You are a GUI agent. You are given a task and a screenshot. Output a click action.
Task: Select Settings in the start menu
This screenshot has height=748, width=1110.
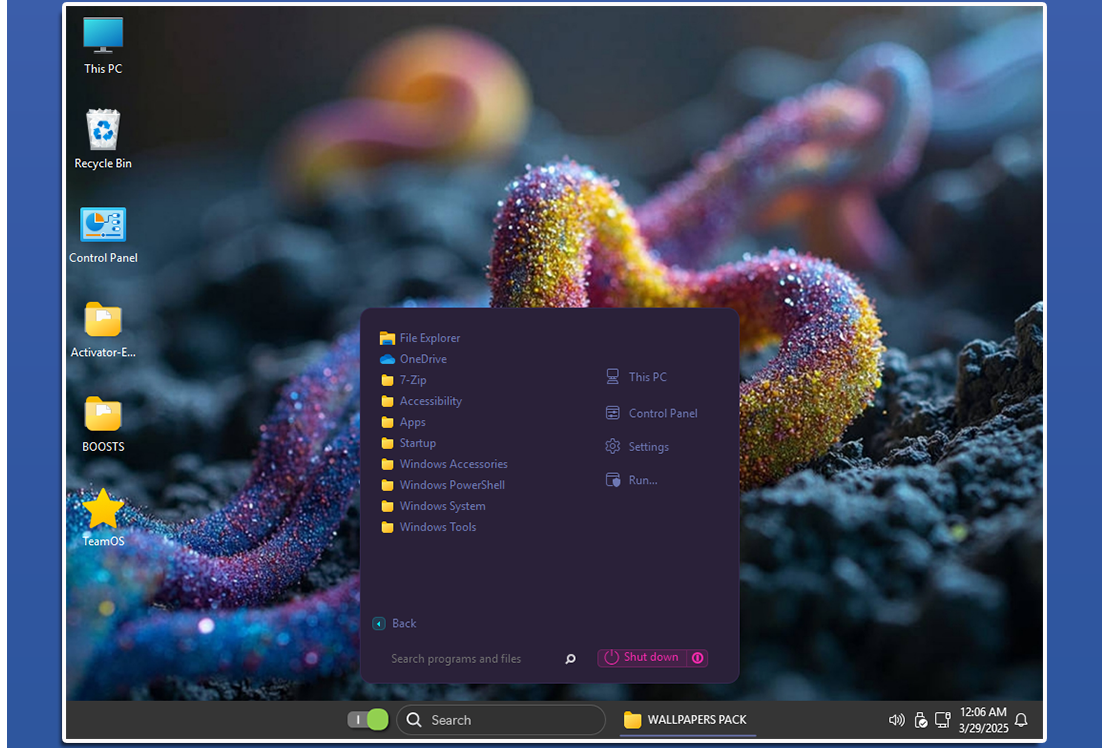pos(648,447)
